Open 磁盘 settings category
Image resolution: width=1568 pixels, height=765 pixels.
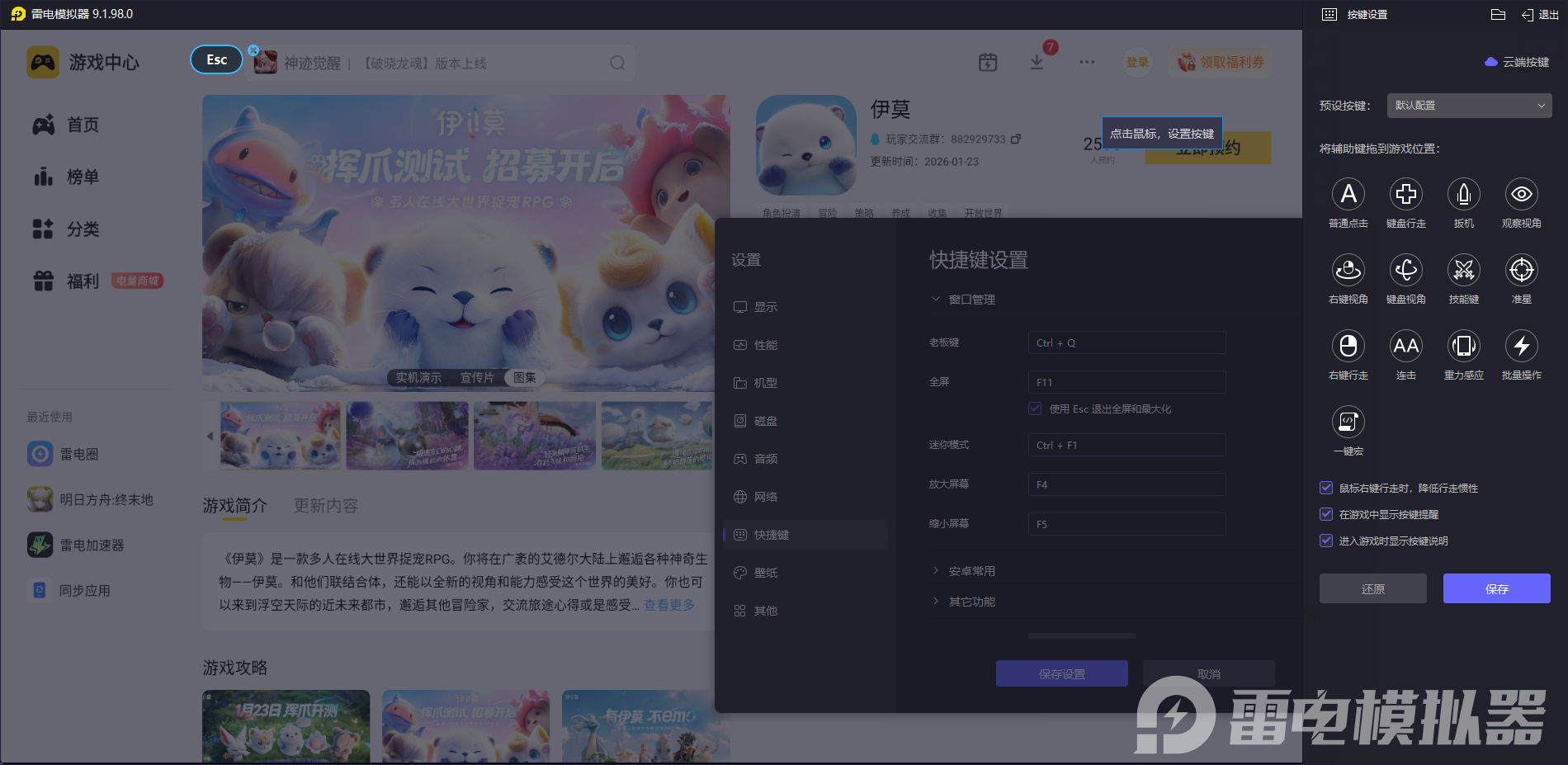(805, 421)
